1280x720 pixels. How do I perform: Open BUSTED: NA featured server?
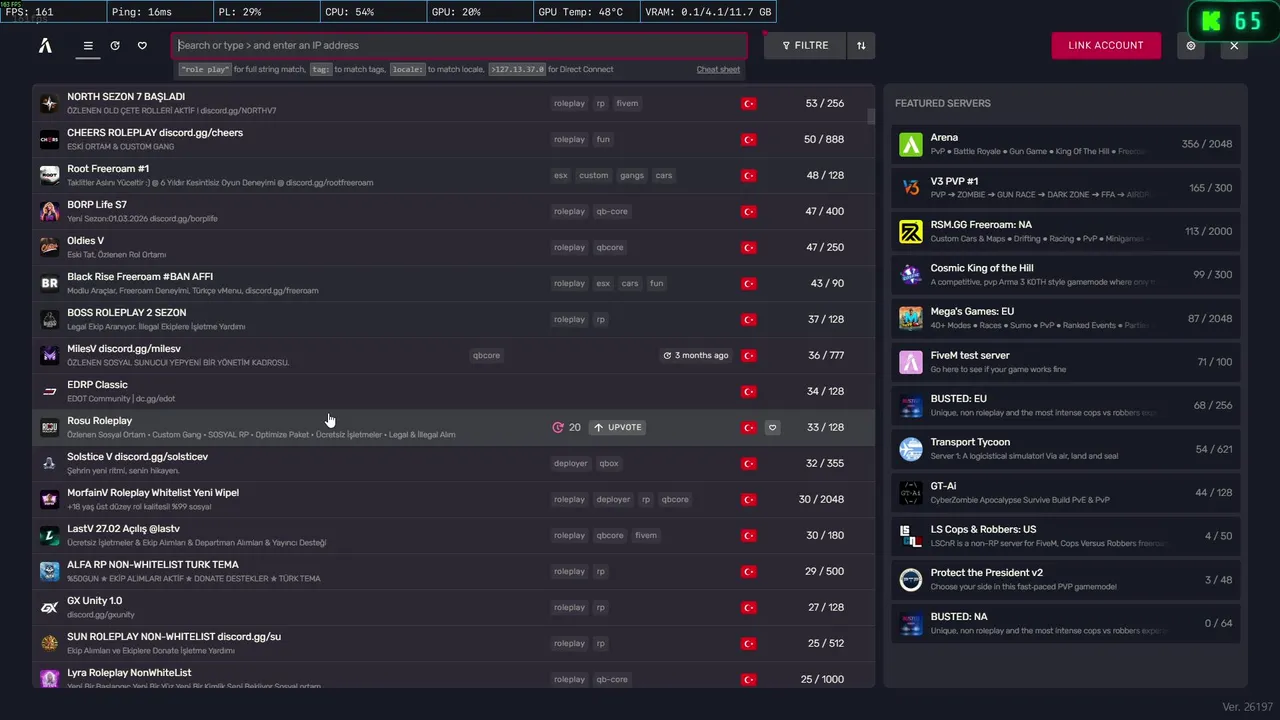(1066, 623)
